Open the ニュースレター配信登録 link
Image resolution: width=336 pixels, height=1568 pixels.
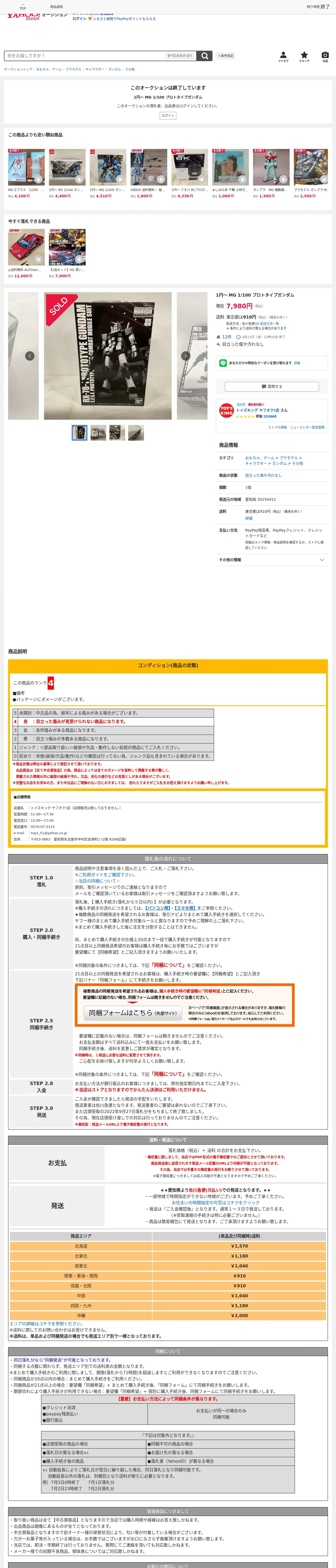(x=307, y=427)
